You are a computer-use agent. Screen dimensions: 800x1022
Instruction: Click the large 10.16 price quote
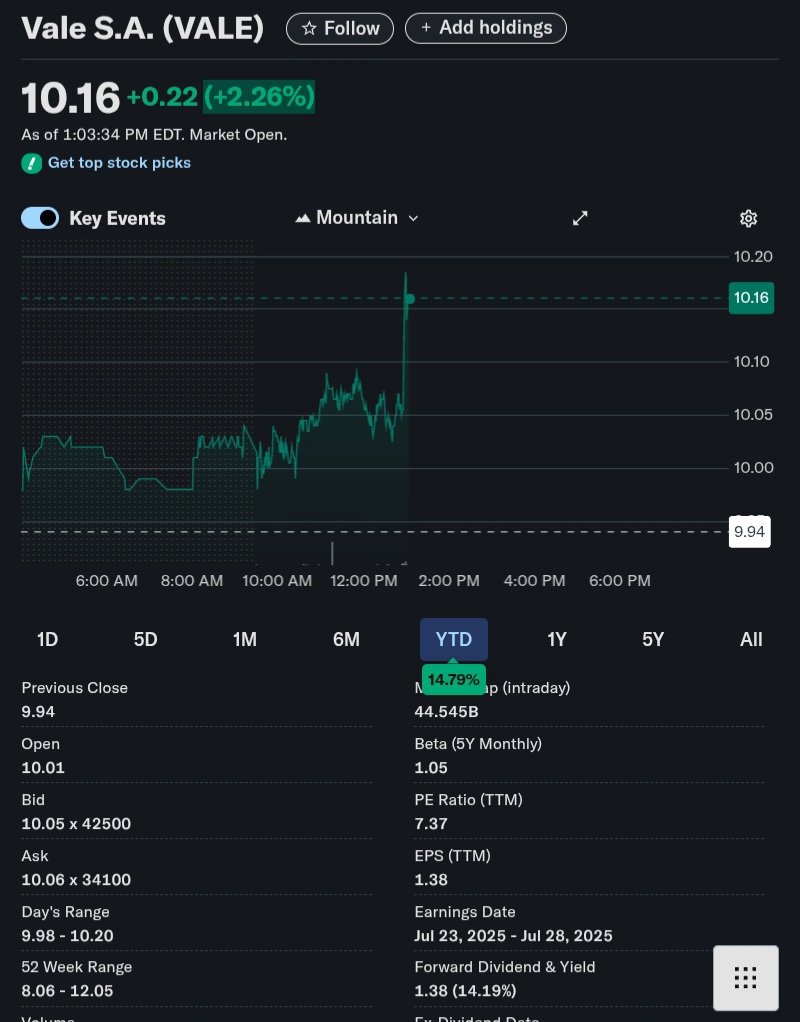coord(70,98)
